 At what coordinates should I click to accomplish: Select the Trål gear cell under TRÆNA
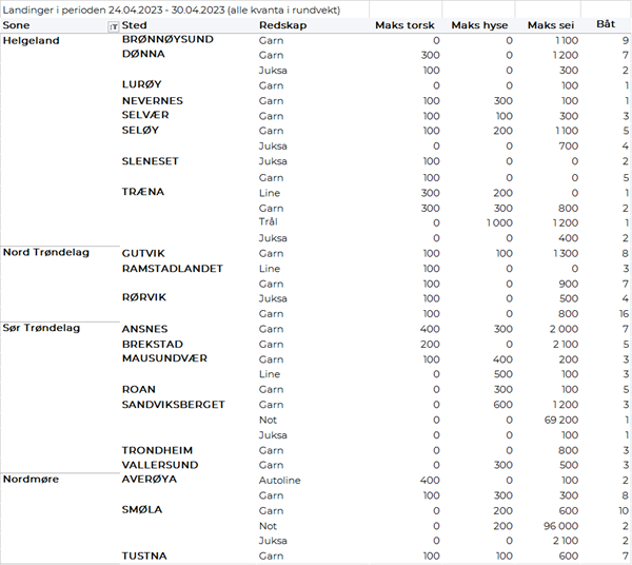pos(268,222)
